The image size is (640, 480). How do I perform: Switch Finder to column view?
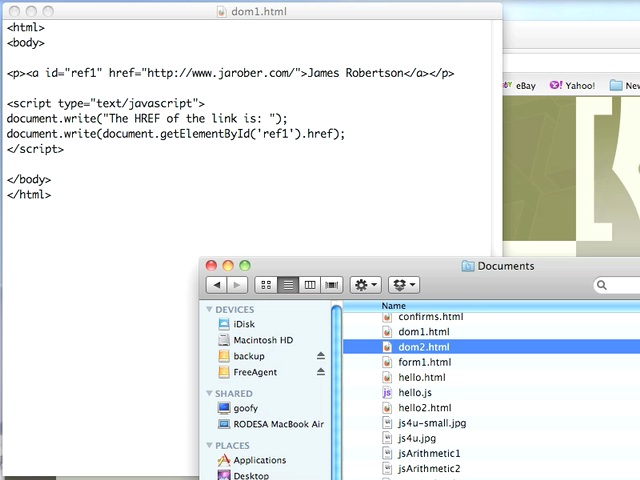310,285
